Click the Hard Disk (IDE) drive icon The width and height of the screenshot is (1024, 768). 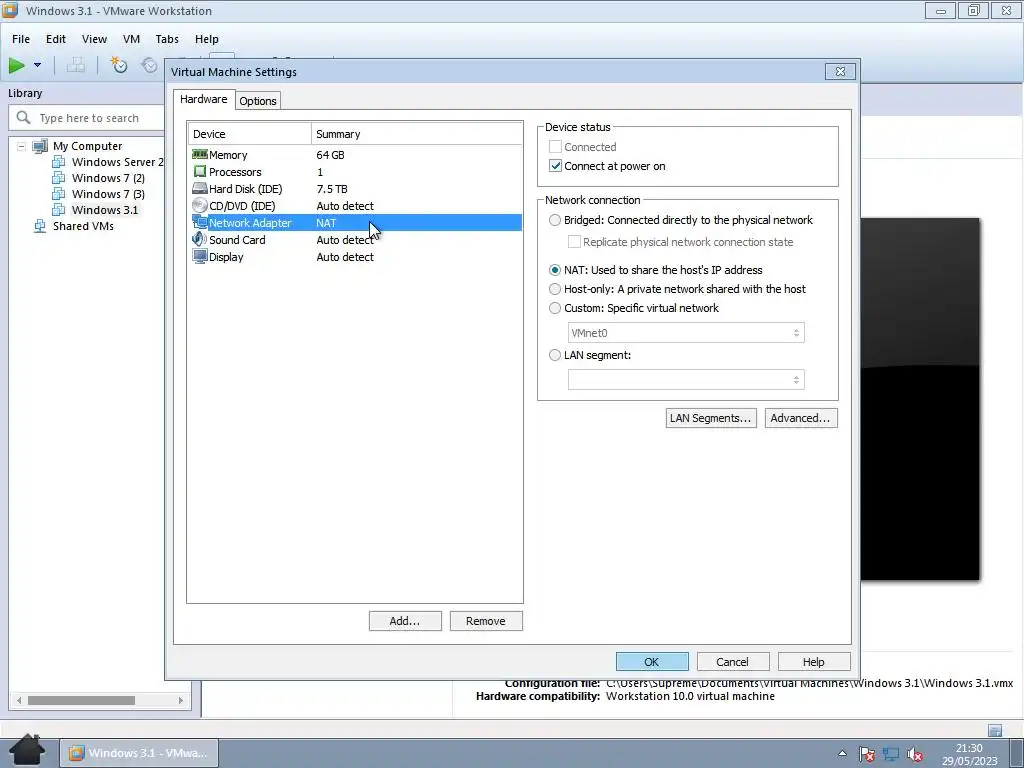200,189
